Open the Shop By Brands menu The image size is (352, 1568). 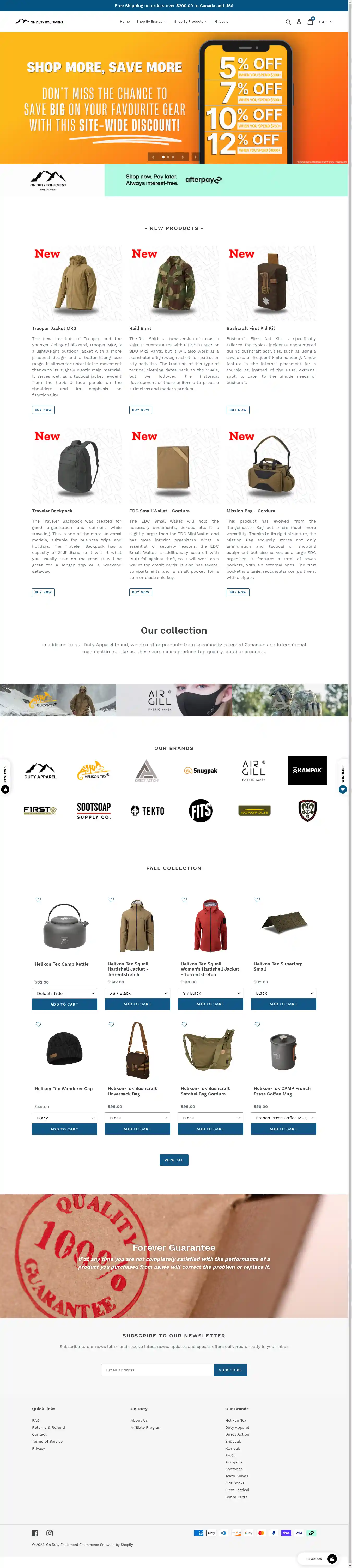point(151,22)
